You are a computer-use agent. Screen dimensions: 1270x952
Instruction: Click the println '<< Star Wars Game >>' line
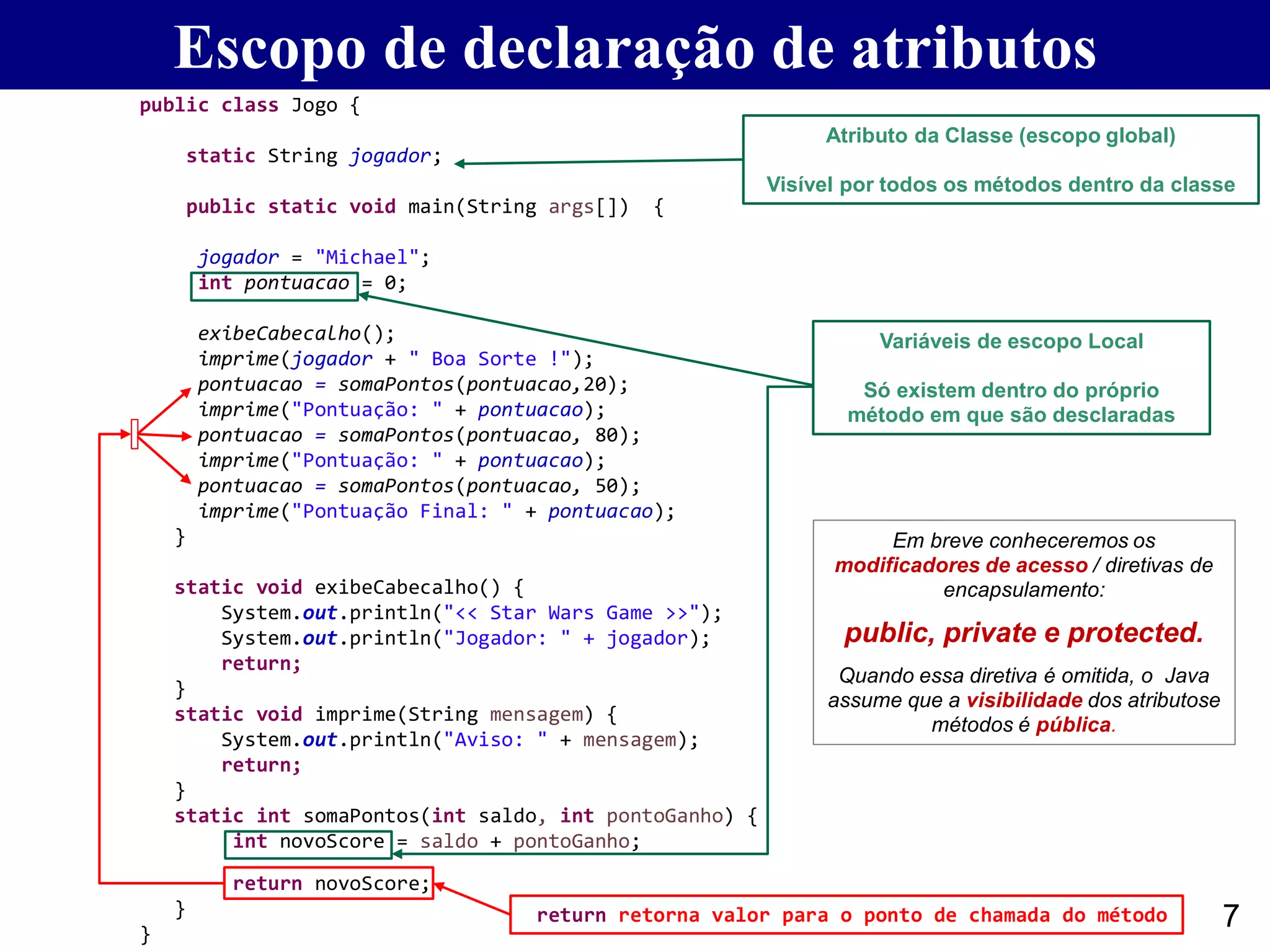coord(471,613)
